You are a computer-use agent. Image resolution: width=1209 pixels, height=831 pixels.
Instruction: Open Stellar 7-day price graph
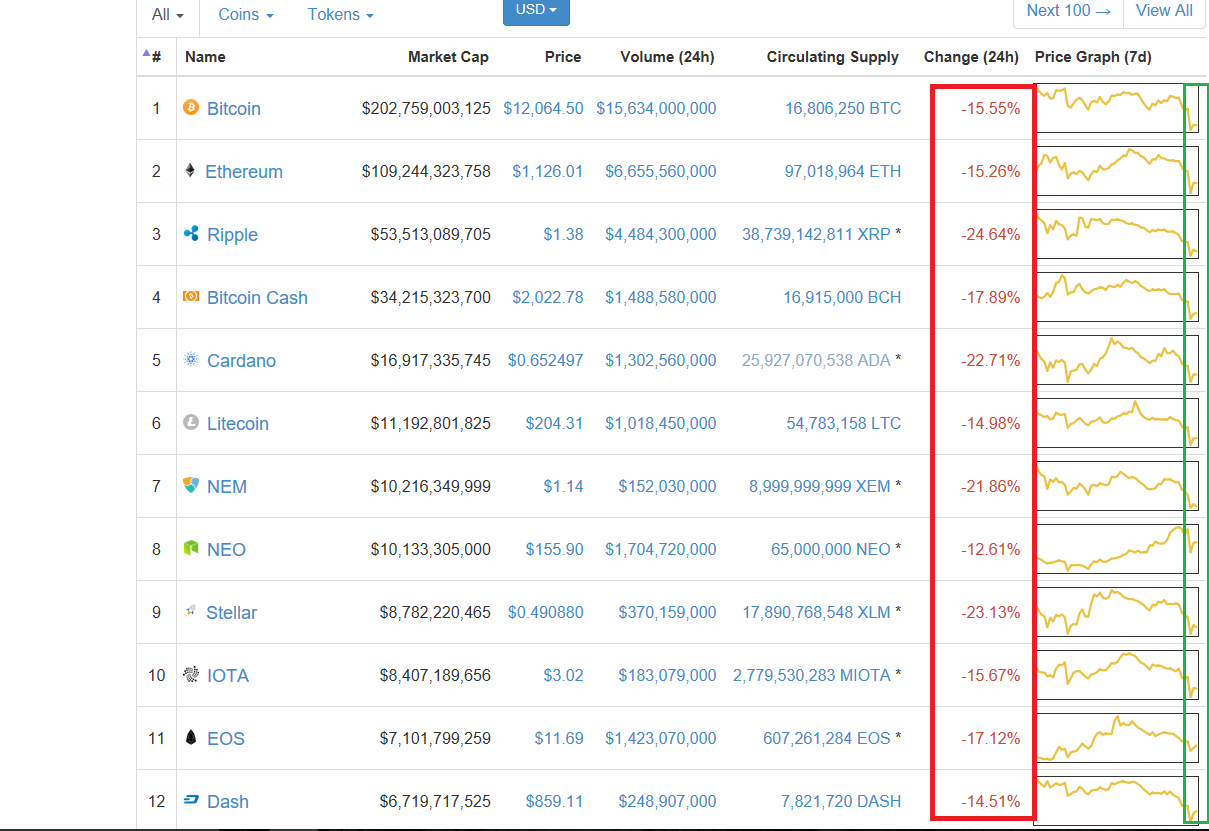point(1116,612)
